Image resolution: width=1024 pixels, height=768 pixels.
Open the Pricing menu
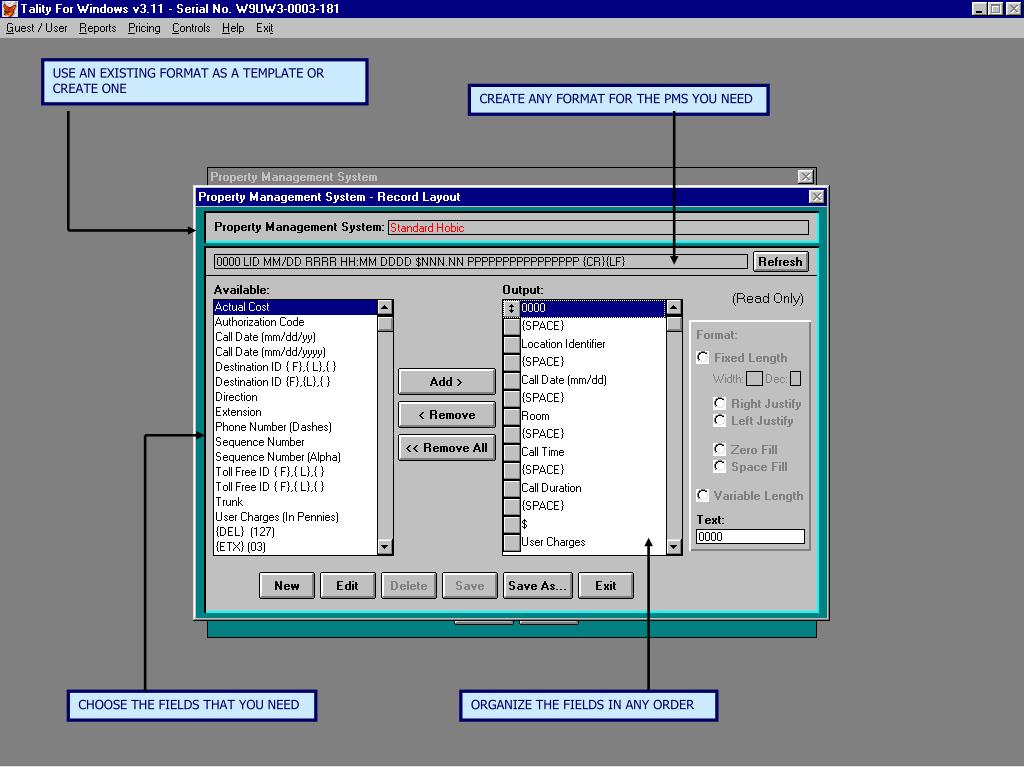[x=144, y=28]
